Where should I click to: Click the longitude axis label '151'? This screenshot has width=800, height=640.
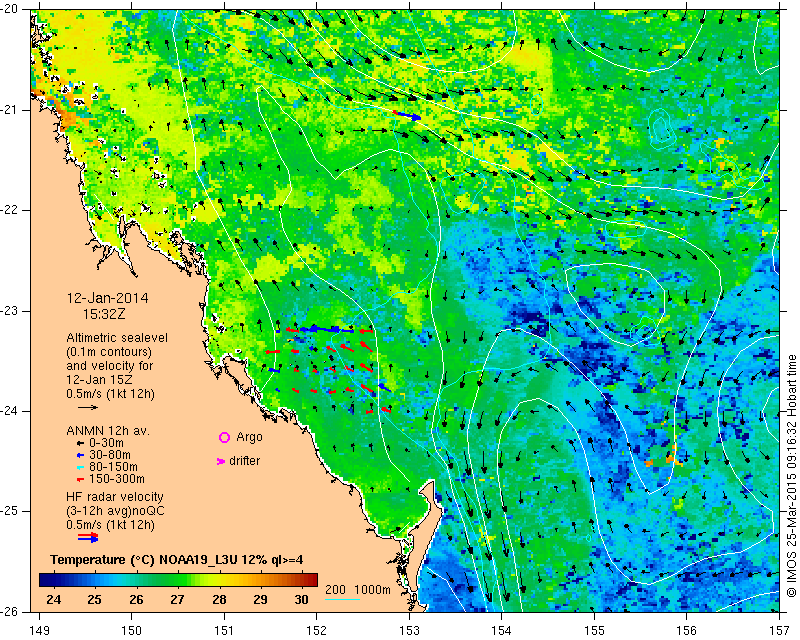pos(224,631)
